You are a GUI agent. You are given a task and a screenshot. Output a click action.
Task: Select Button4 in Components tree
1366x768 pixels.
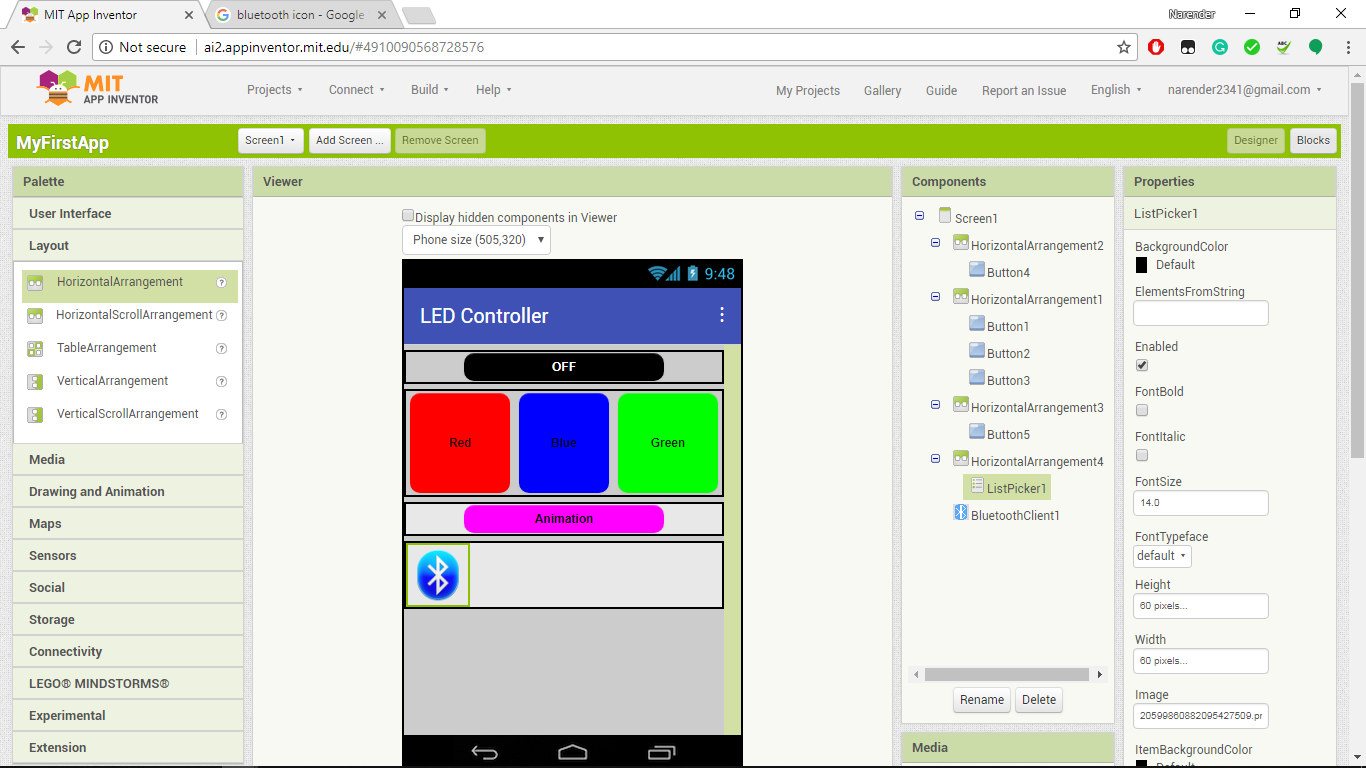pos(1008,272)
